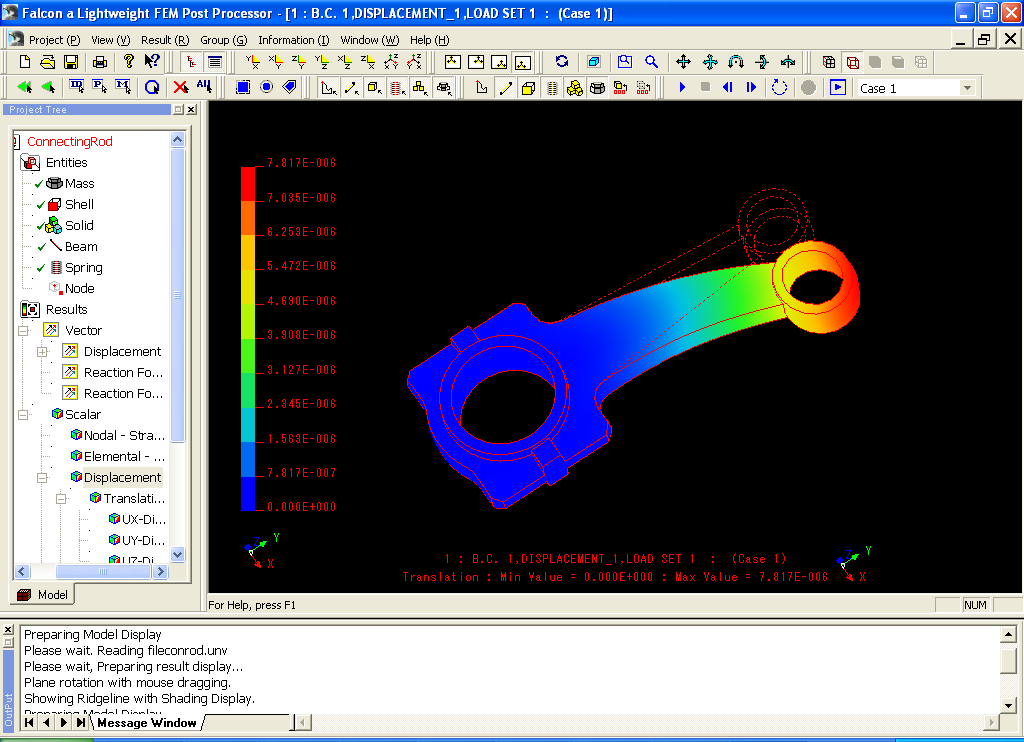Activate the context help arrow-question icon
This screenshot has width=1024, height=742.
[152, 61]
